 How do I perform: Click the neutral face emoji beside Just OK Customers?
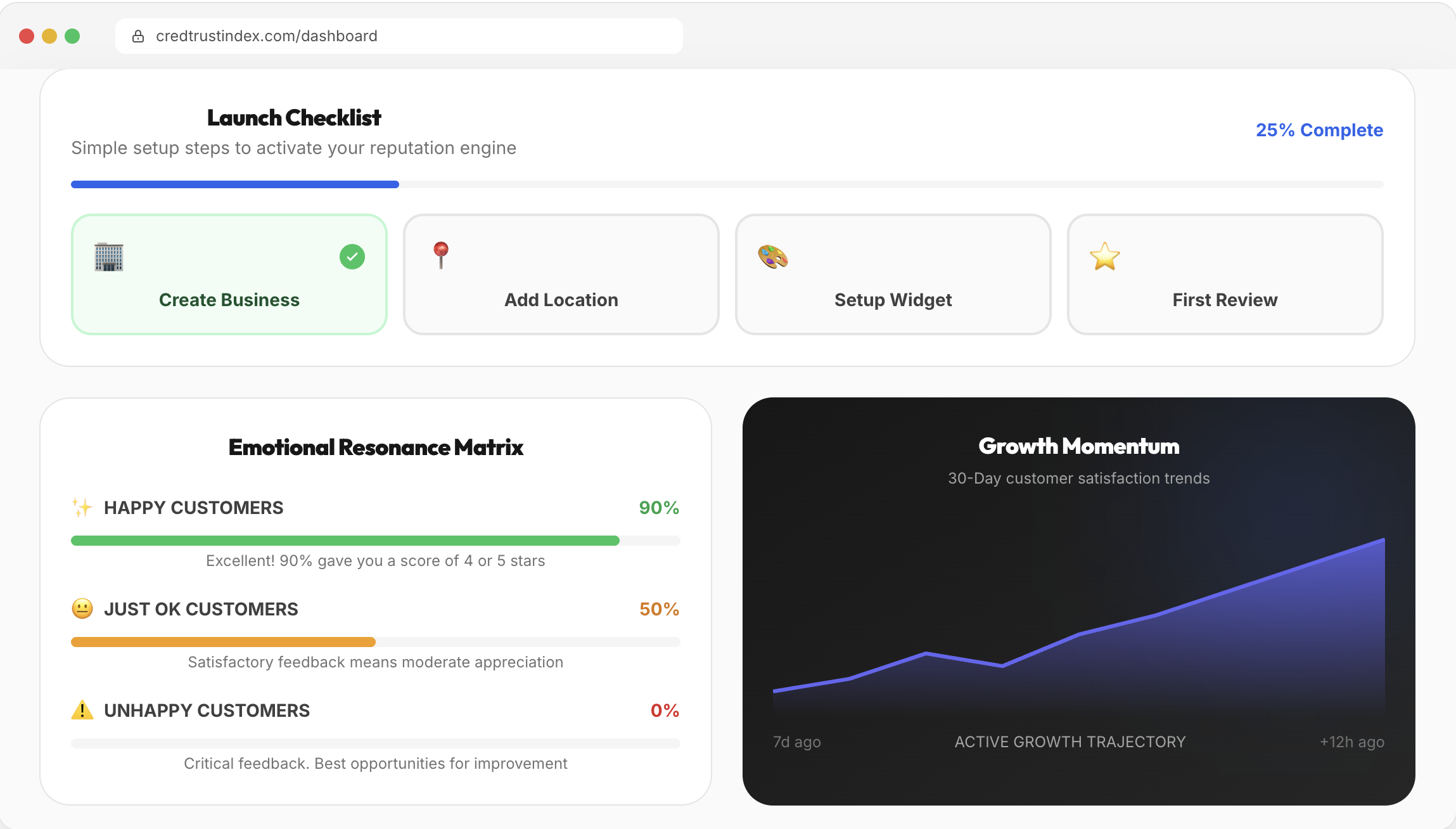click(82, 609)
